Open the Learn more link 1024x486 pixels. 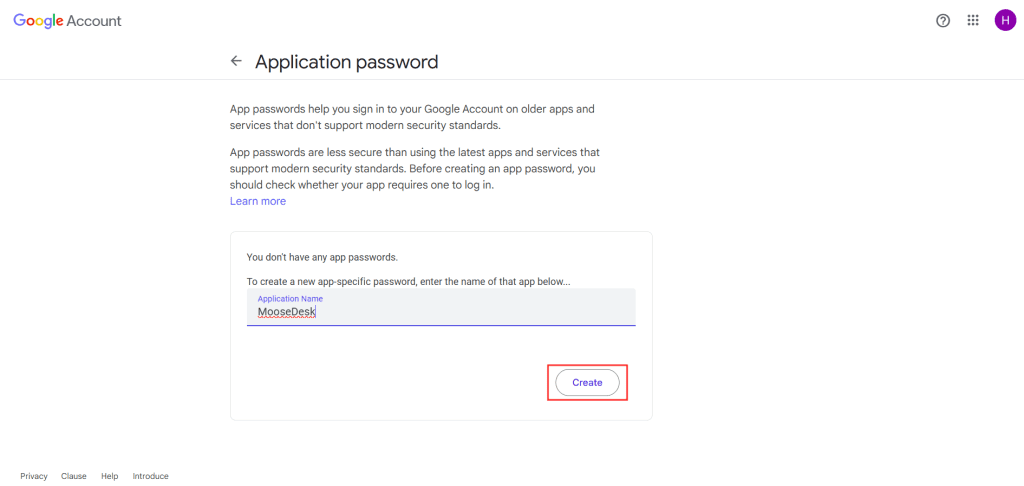(x=258, y=201)
